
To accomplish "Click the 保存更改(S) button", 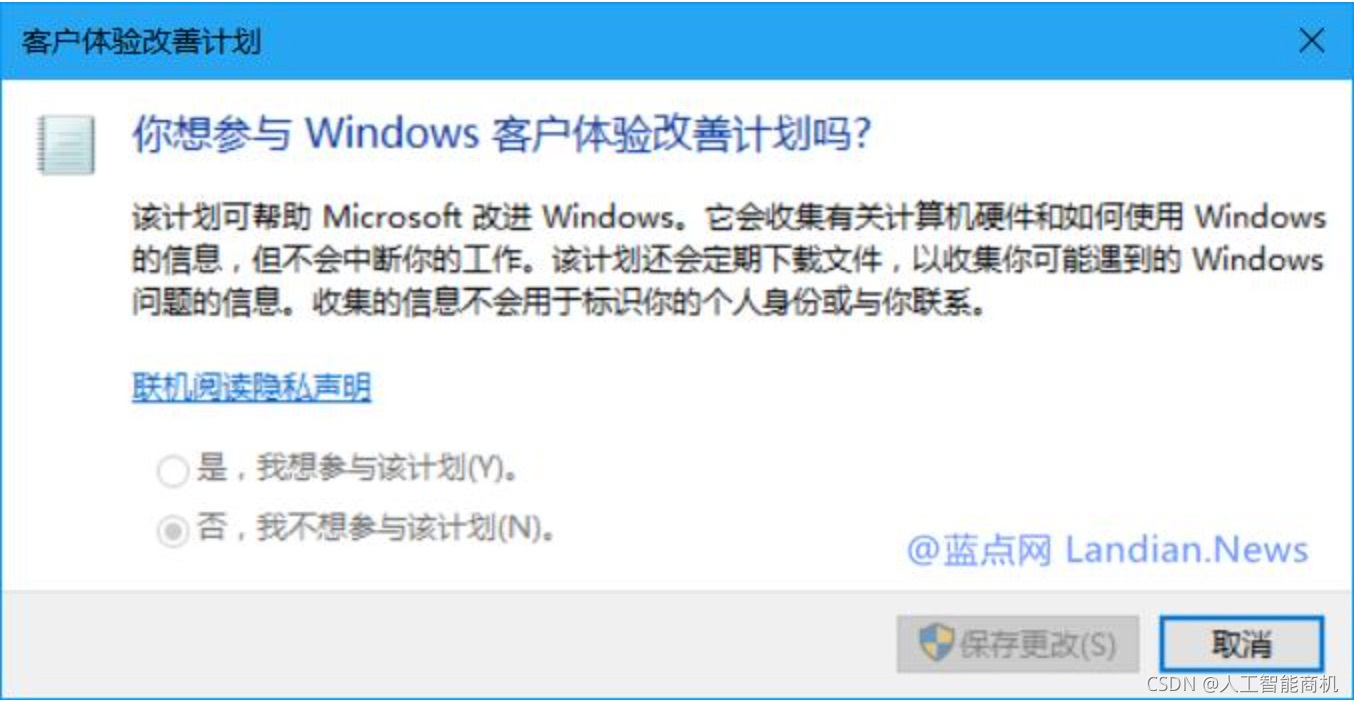I will [1018, 643].
